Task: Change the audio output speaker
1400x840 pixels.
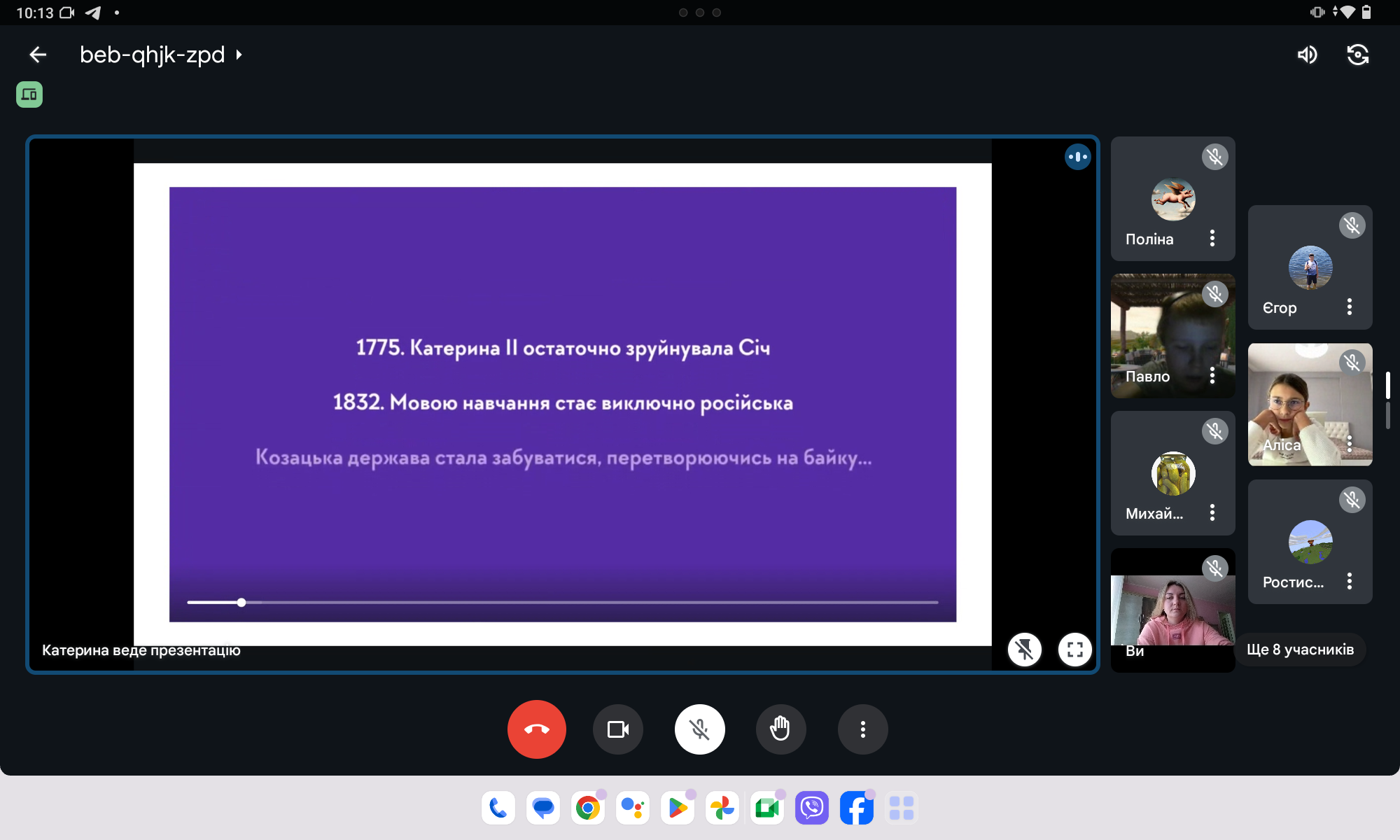Action: [x=1307, y=55]
